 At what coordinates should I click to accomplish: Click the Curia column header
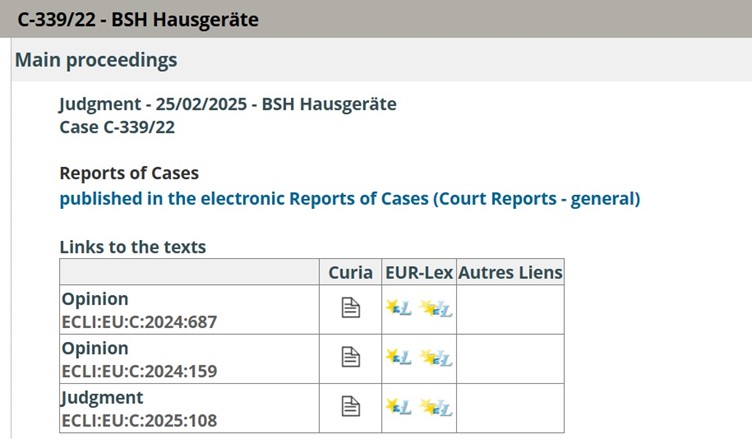[x=350, y=272]
